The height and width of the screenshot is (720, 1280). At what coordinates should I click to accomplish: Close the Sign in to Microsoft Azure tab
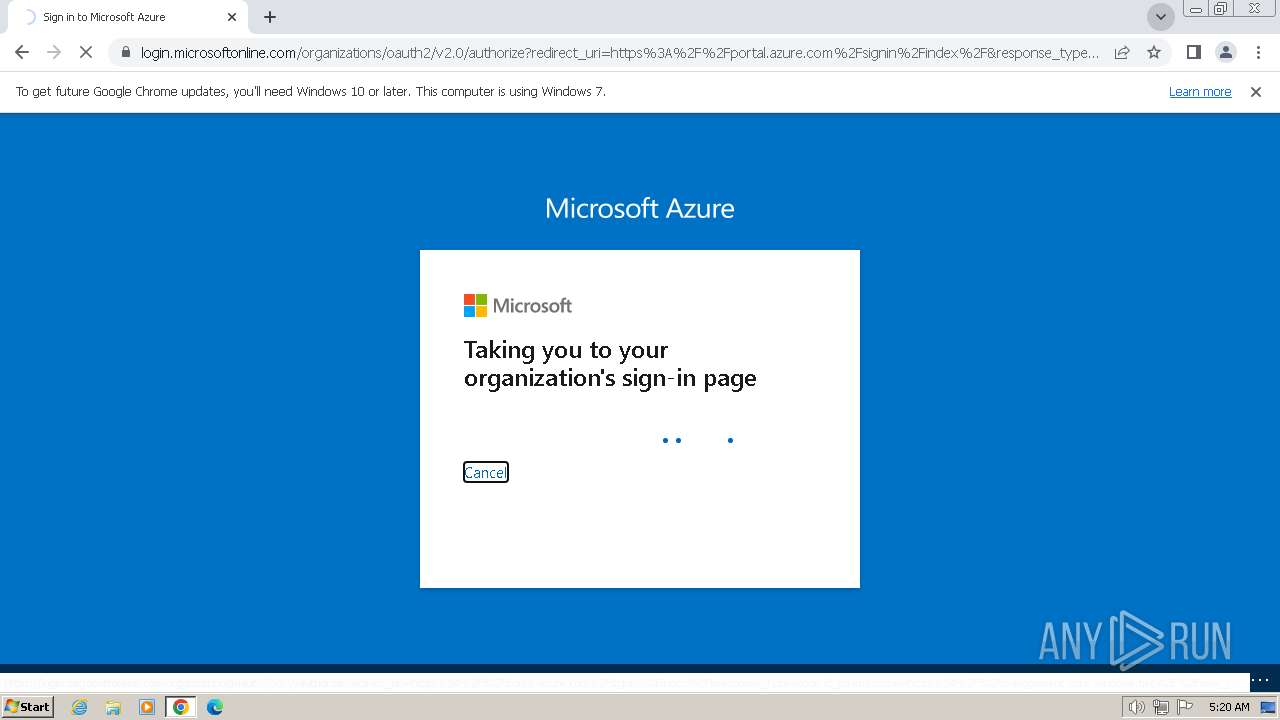tap(232, 17)
